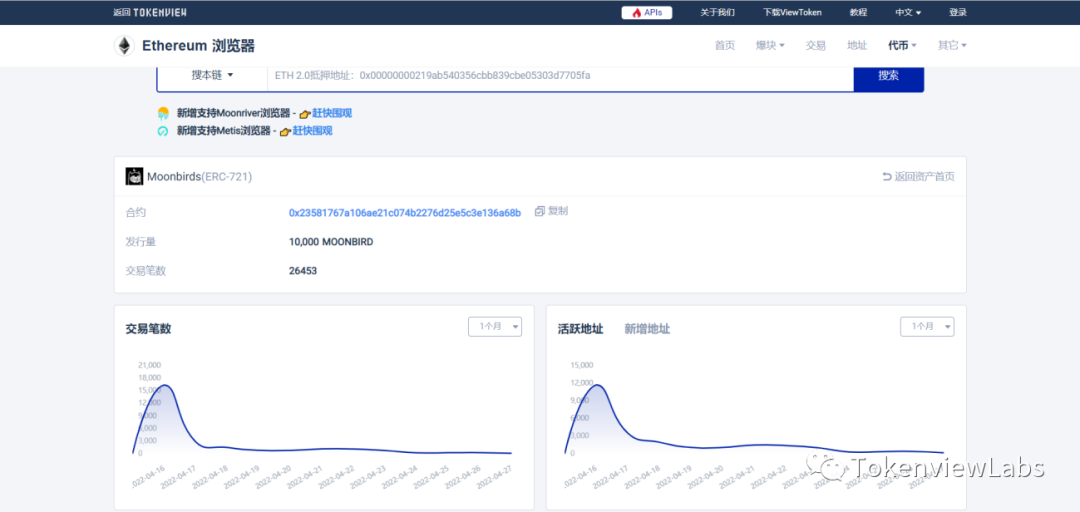This screenshot has width=1080, height=512.
Task: Click the Moonriver browser icon
Action: click(x=163, y=113)
